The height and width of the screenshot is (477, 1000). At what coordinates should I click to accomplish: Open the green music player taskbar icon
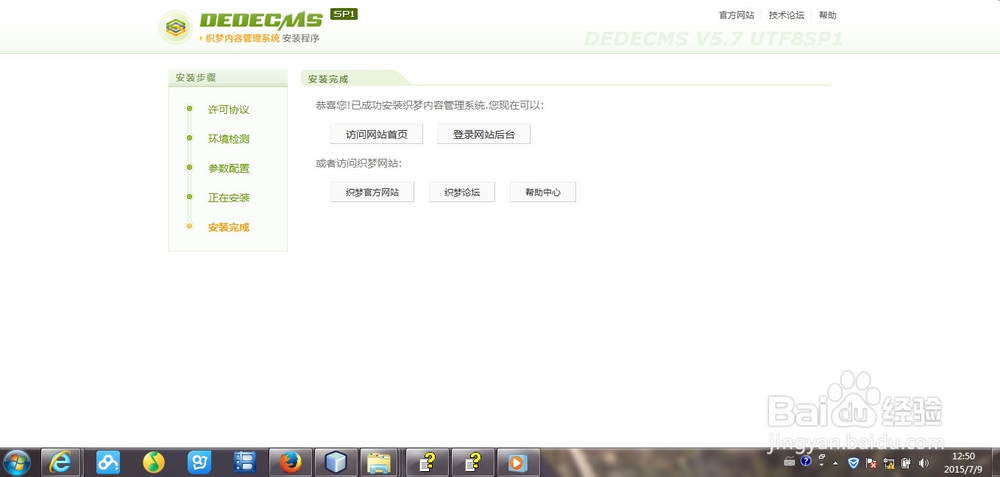pos(153,463)
